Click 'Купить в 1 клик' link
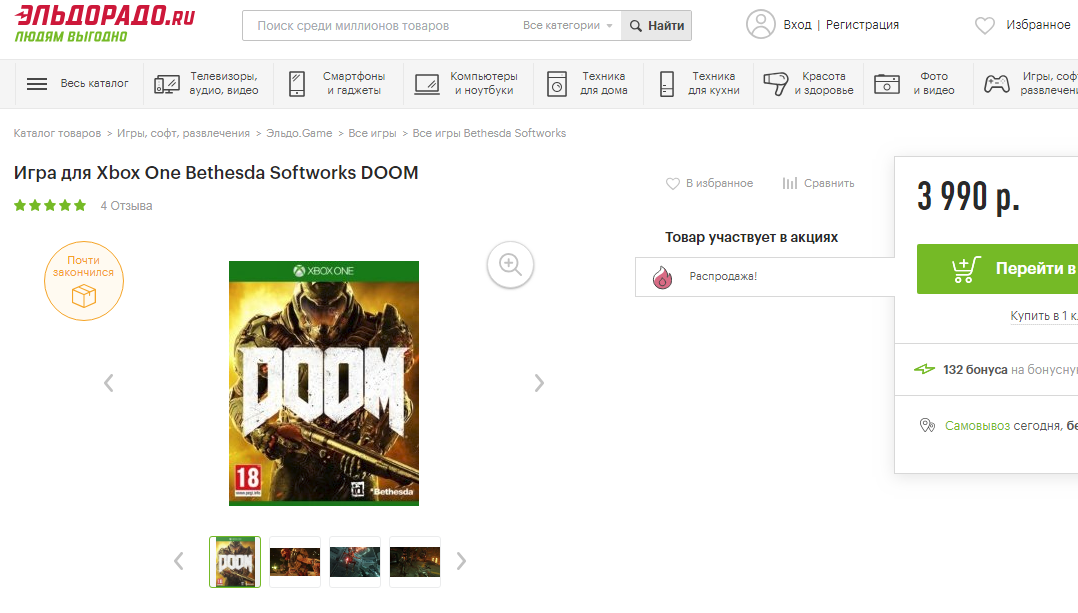The width and height of the screenshot is (1078, 613). point(1044,315)
